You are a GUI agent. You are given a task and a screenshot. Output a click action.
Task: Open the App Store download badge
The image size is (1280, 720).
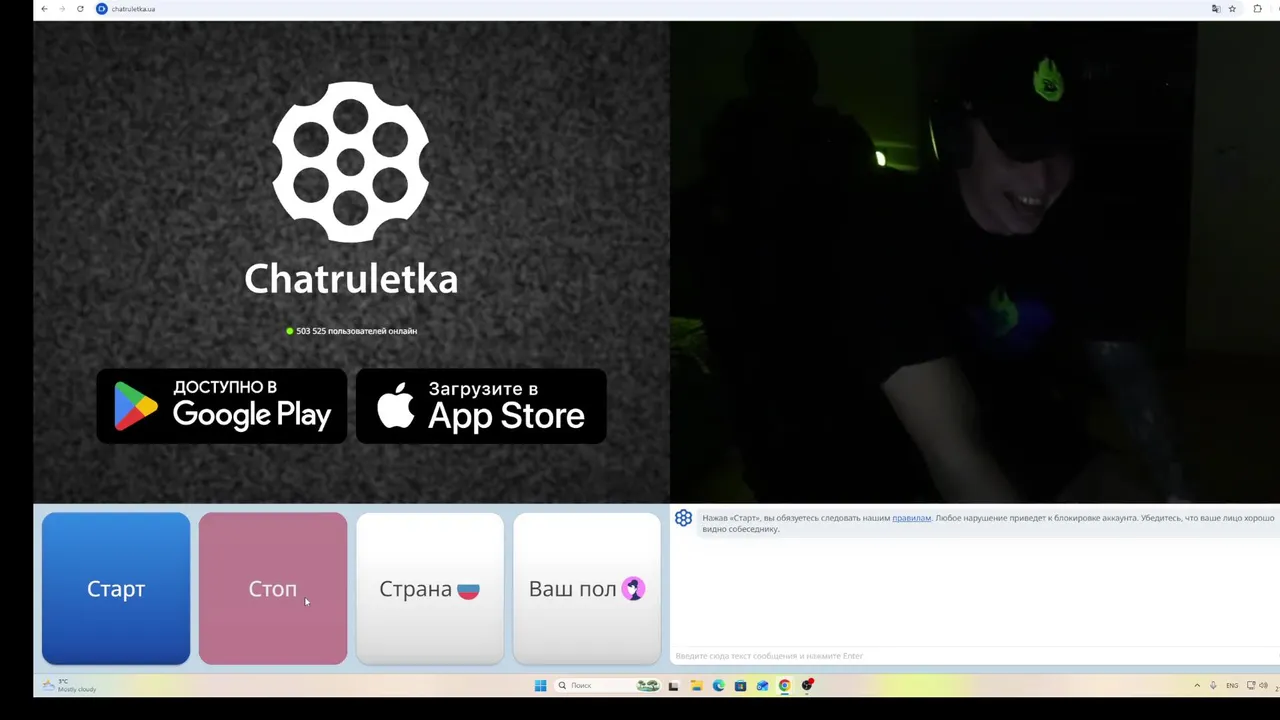pos(481,406)
